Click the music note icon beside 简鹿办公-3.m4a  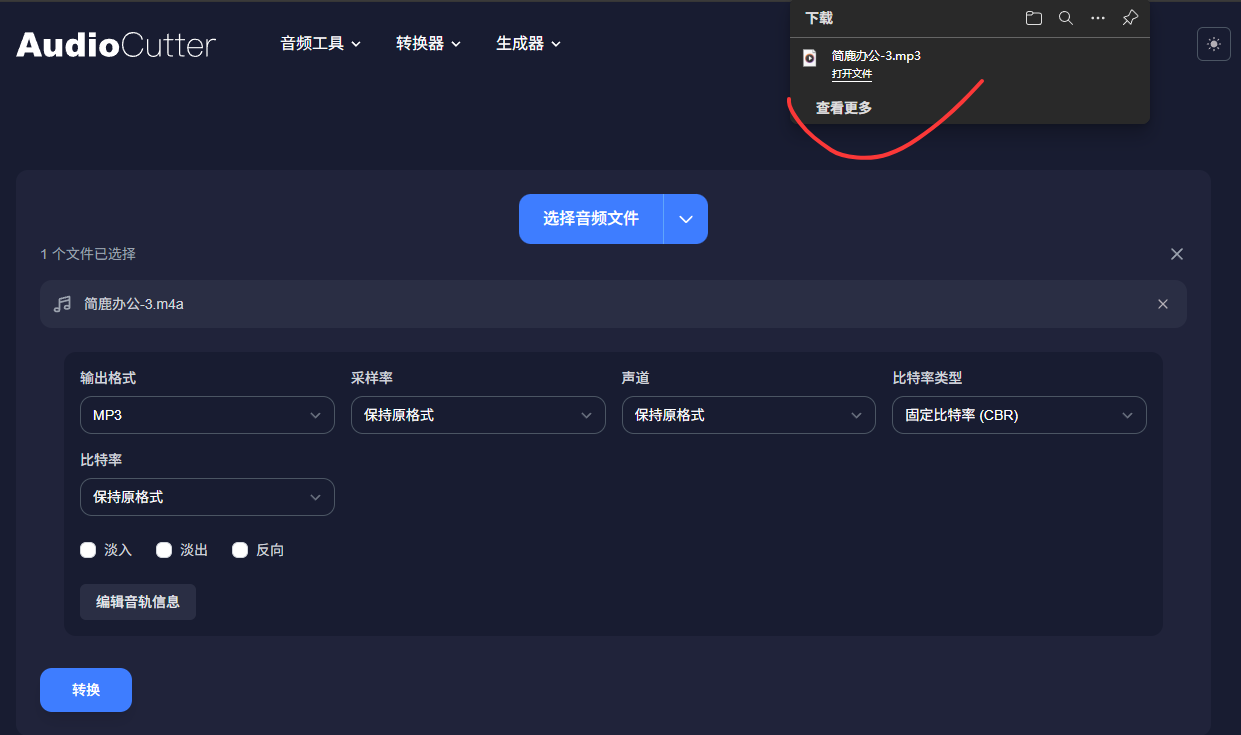coord(63,304)
